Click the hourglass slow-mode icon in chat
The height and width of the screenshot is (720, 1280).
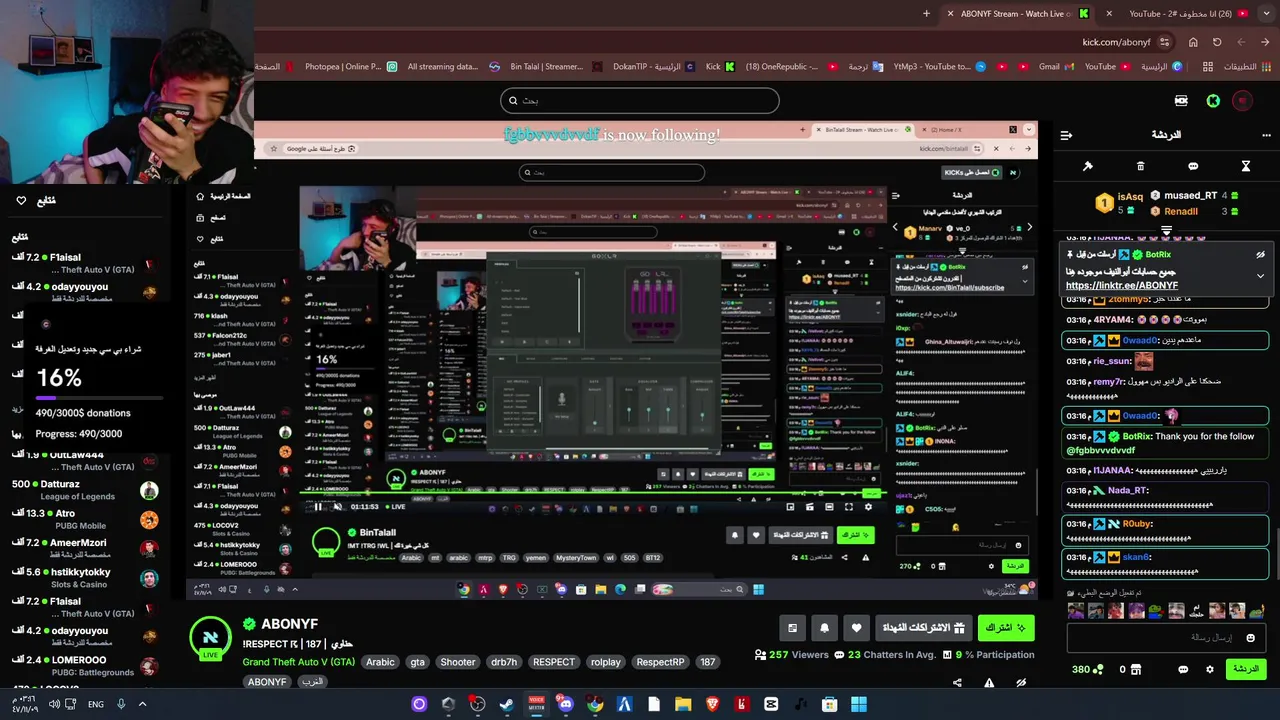point(1246,166)
